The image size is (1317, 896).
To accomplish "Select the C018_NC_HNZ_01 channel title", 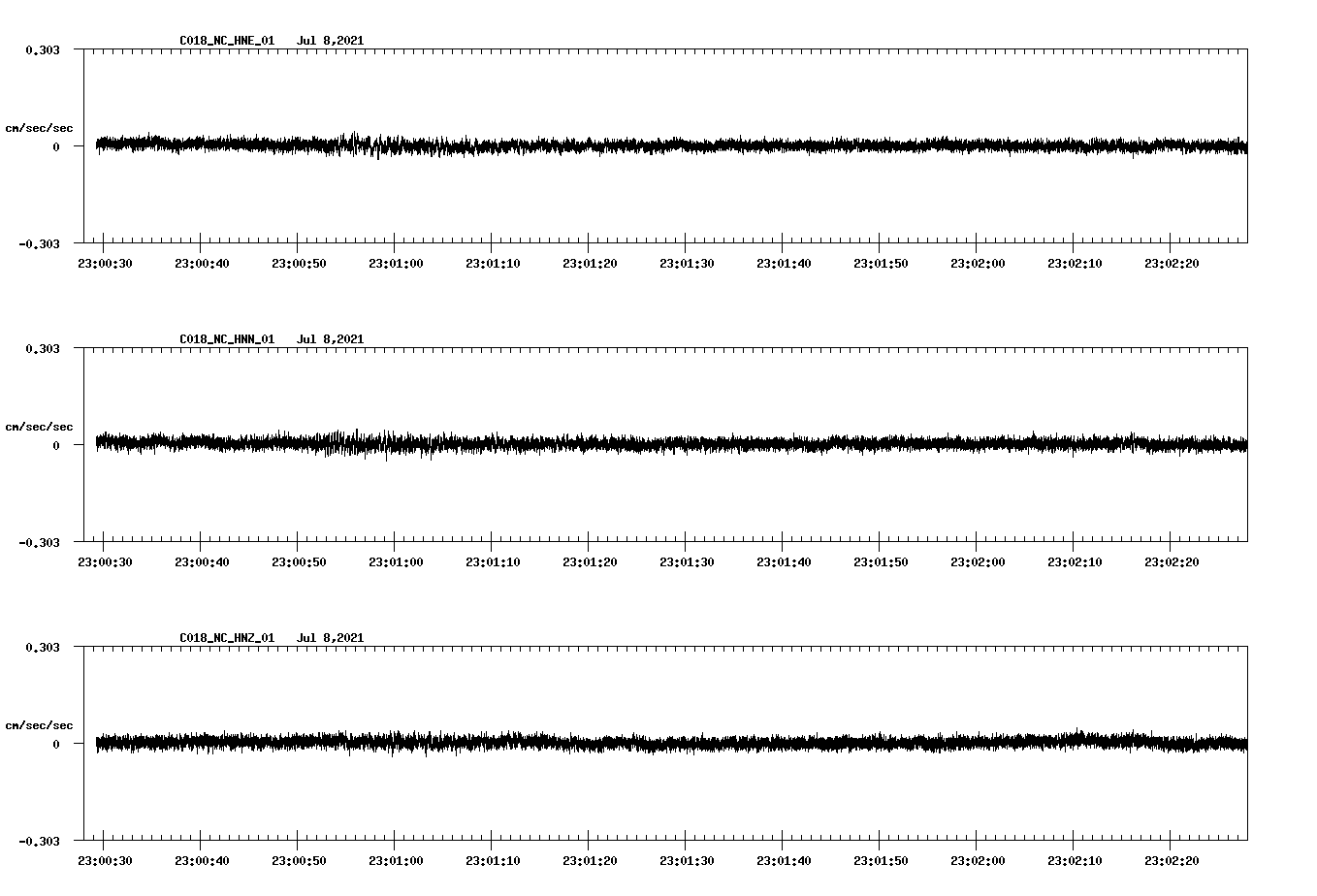I will pyautogui.click(x=225, y=637).
